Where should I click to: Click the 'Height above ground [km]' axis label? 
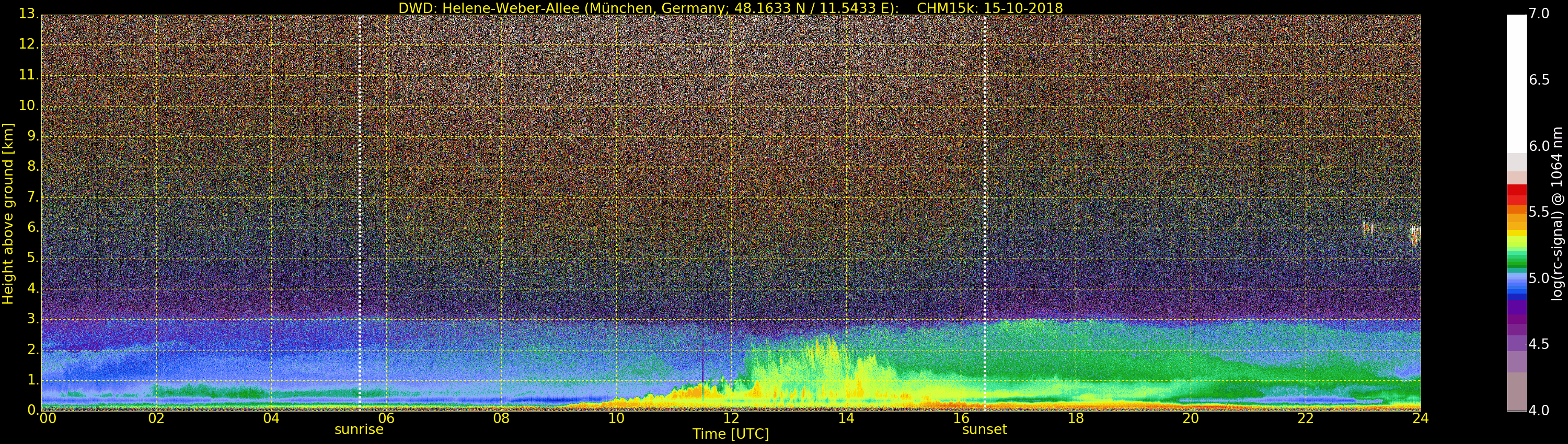[8, 214]
